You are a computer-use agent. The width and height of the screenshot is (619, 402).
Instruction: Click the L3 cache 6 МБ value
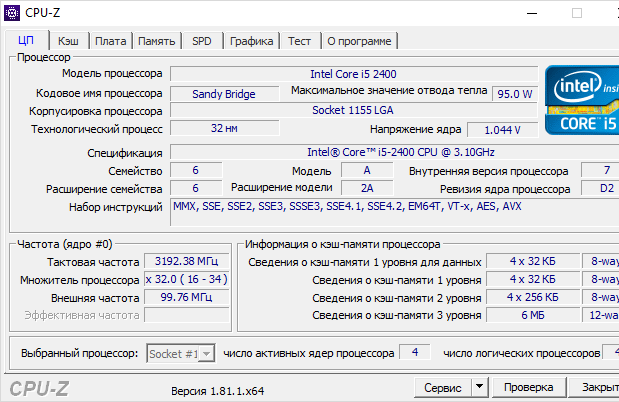pos(533,315)
